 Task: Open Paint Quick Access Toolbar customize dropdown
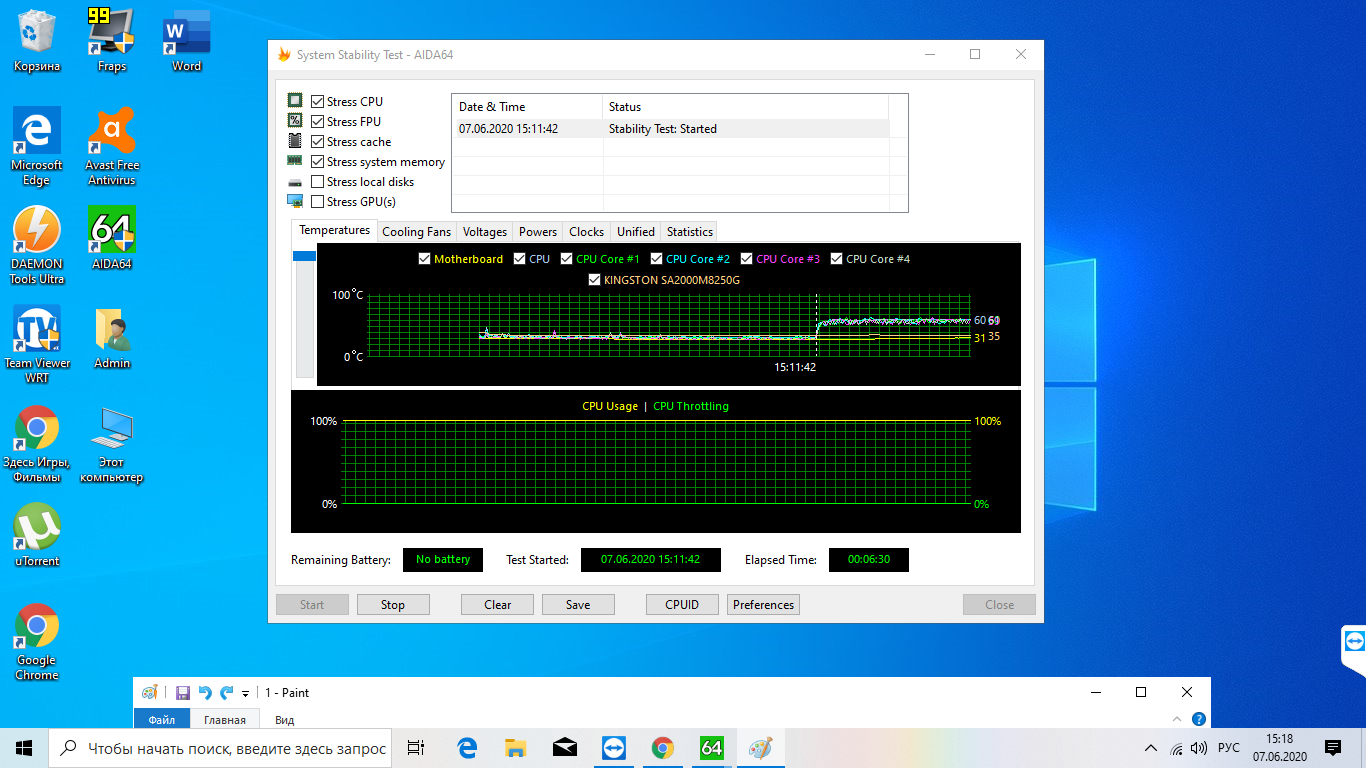245,693
